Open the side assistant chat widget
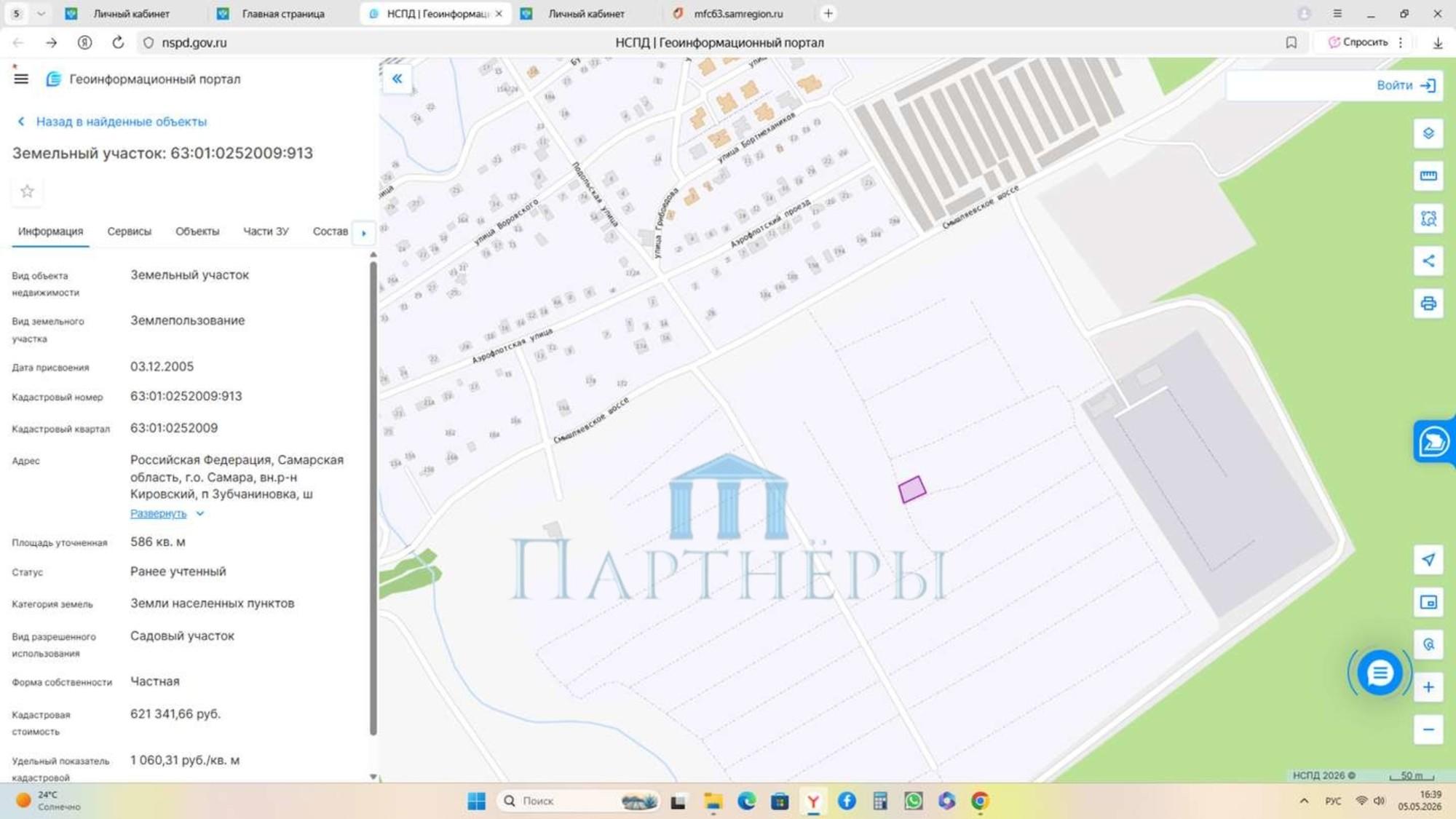 (x=1434, y=441)
